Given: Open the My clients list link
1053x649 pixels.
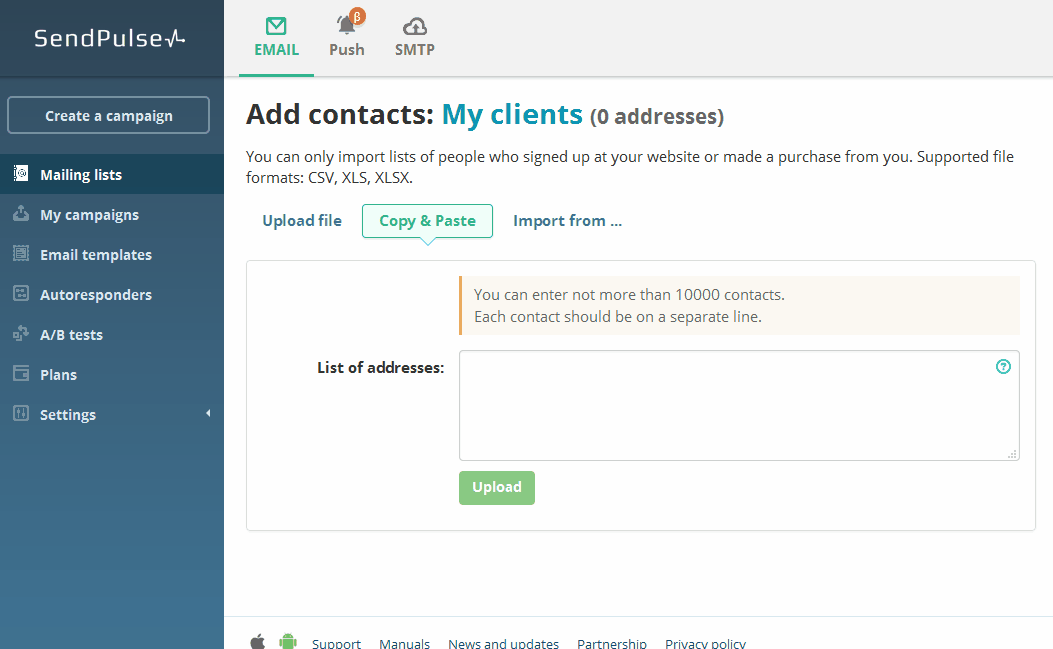Looking at the screenshot, I should click(x=512, y=115).
